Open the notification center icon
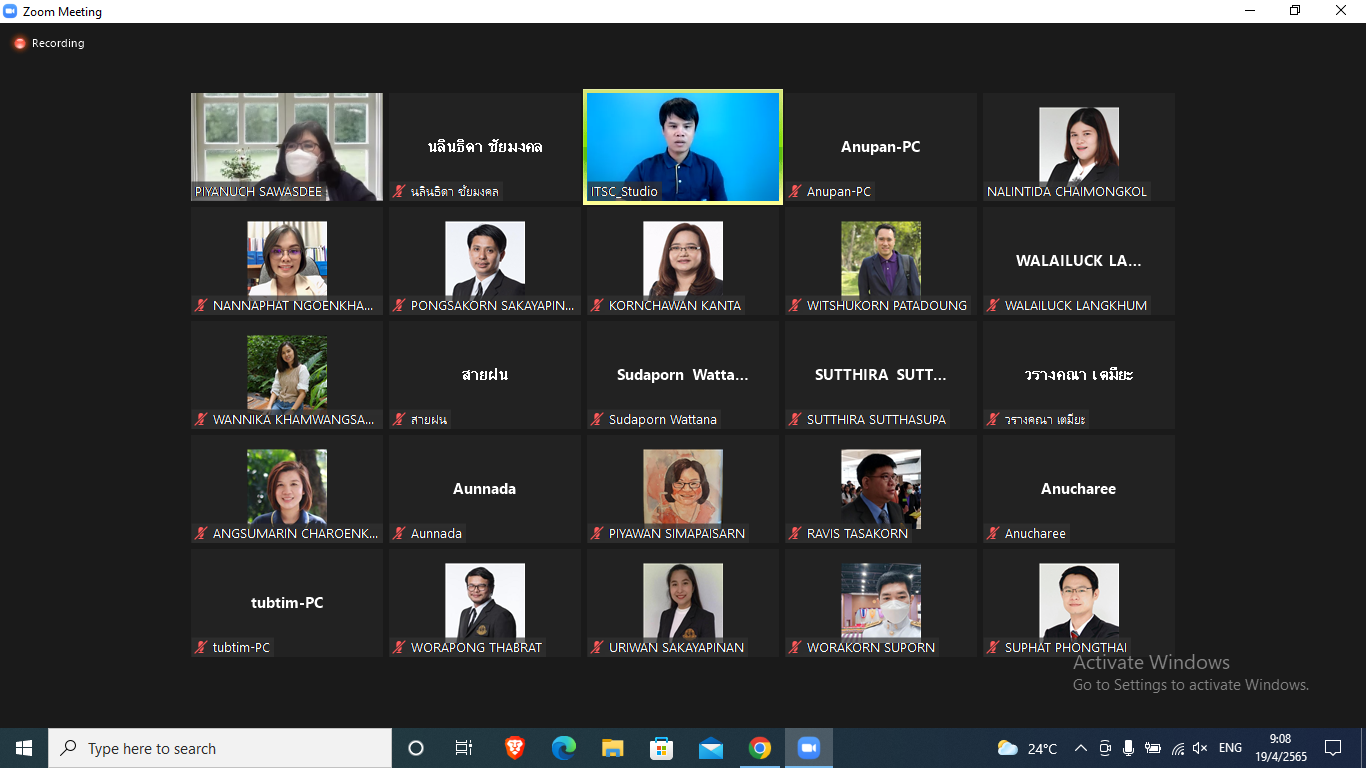 click(1333, 748)
